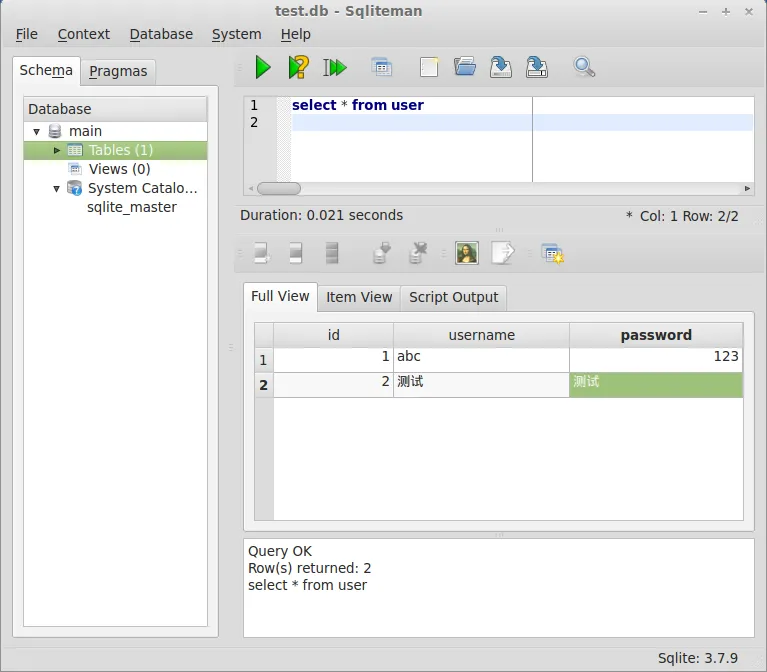
Task: Create a new blank SQL script
Action: (429, 67)
